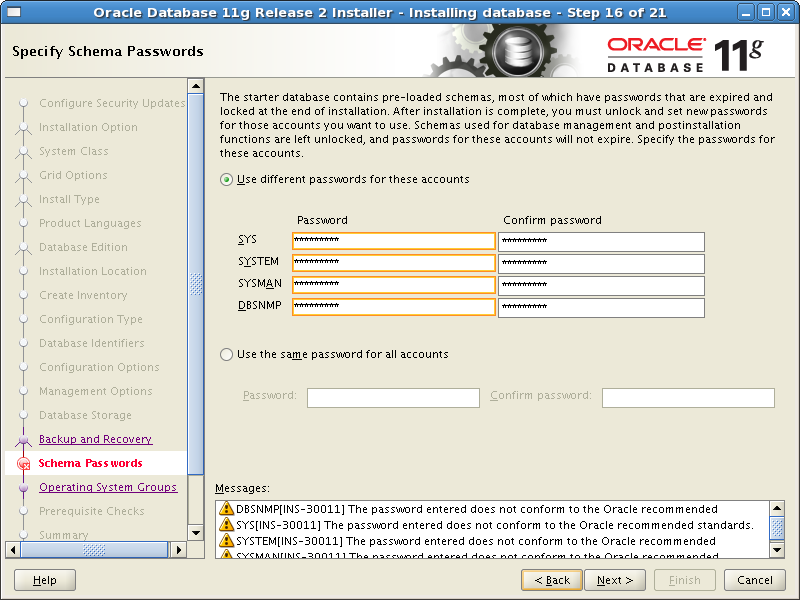Click the Database Edition step
The width and height of the screenshot is (800, 600).
tap(84, 247)
